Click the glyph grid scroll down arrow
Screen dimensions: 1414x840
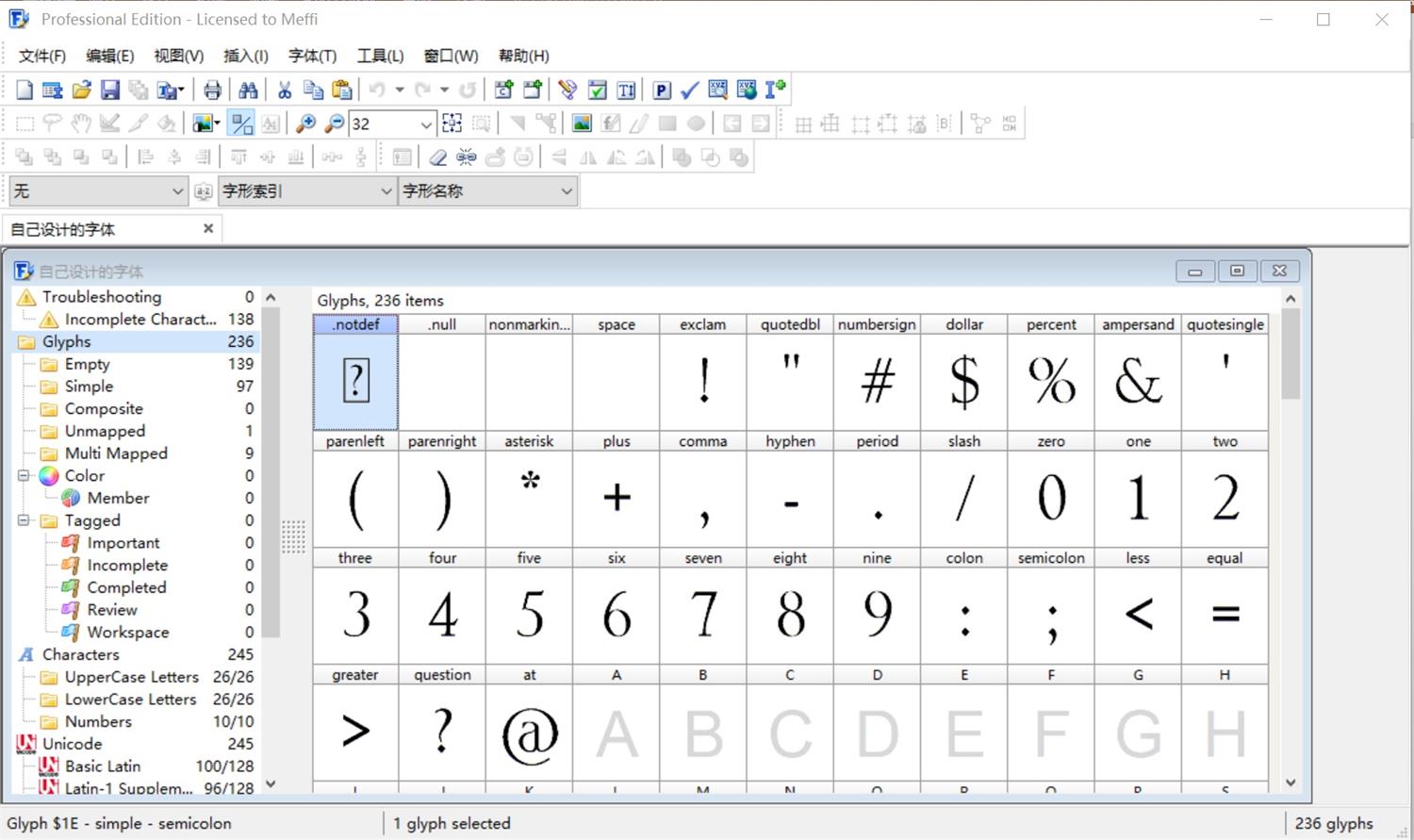pos(1291,782)
